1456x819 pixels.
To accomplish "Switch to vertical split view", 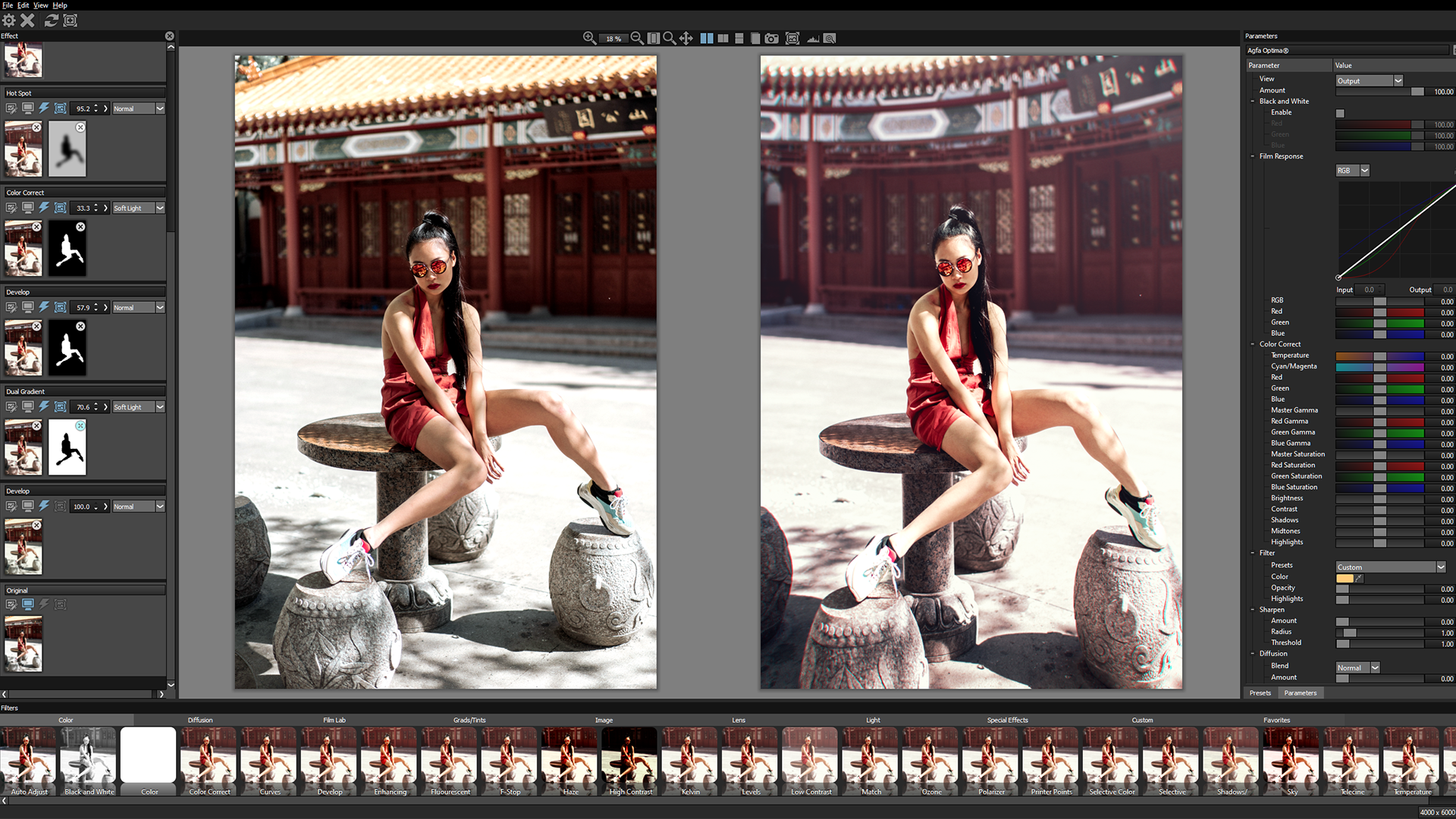I will coord(723,38).
